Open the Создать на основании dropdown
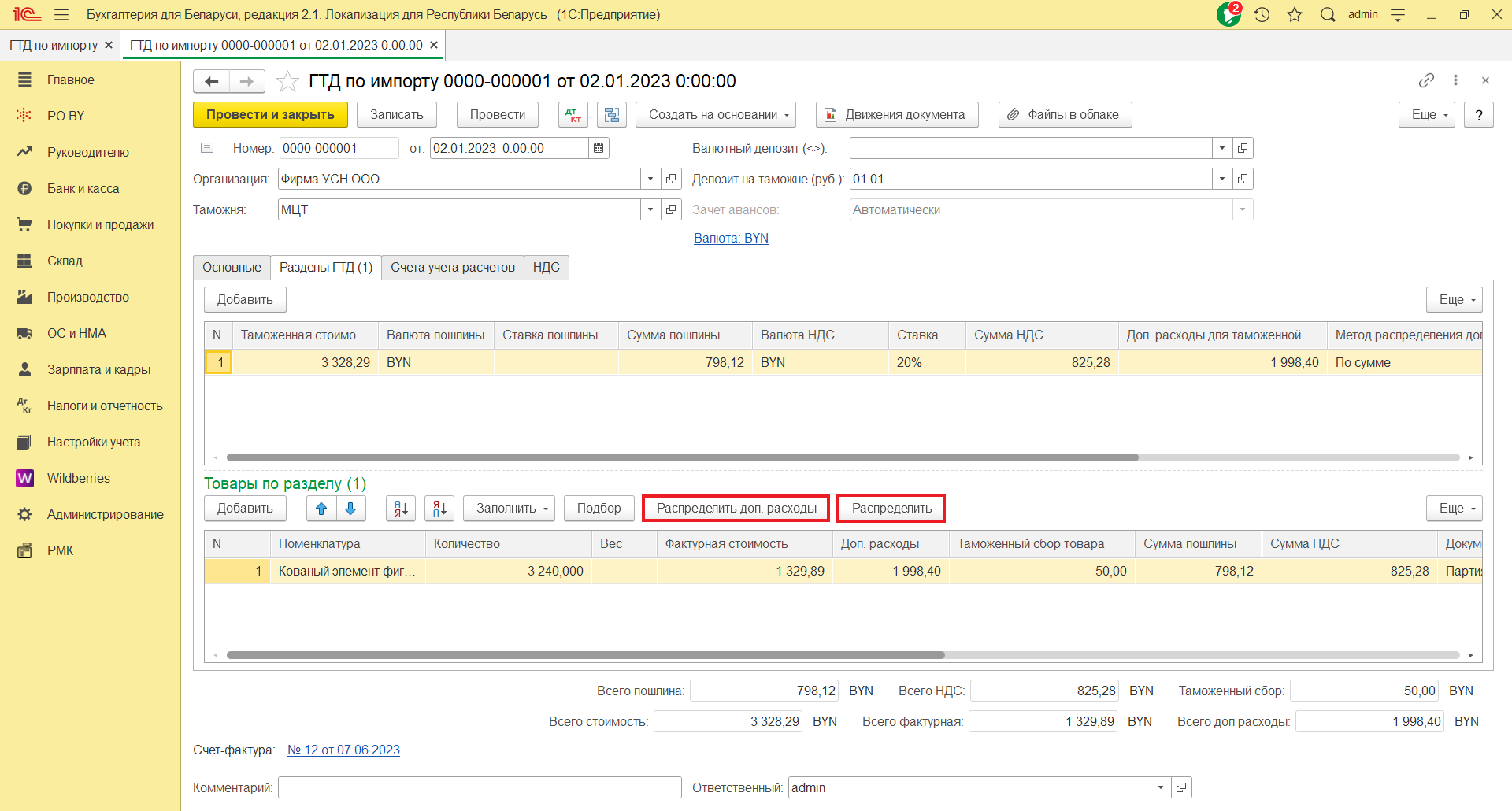The width and height of the screenshot is (1512, 811). pyautogui.click(x=715, y=115)
